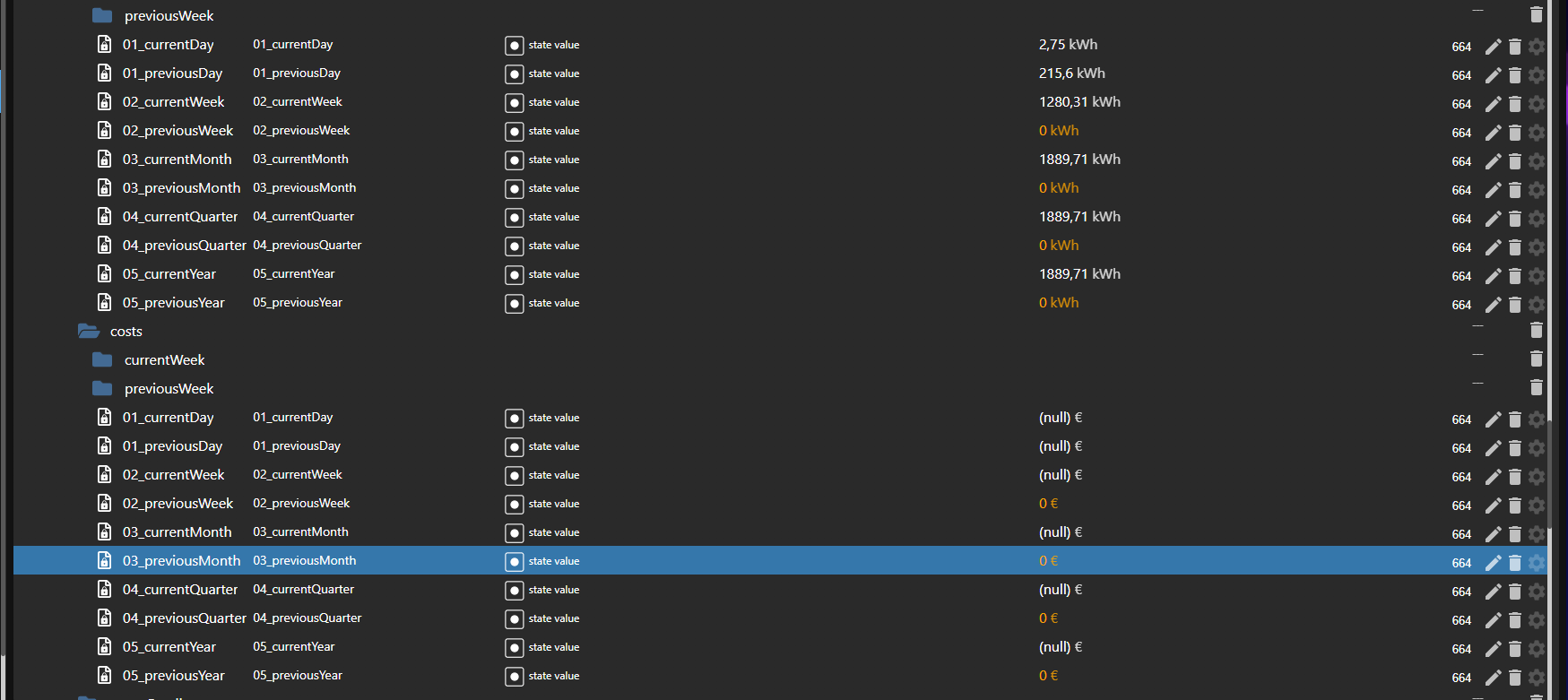Click the trash icon in the 2,75 kWh row
Viewport: 1568px width, 700px height.
[1515, 47]
